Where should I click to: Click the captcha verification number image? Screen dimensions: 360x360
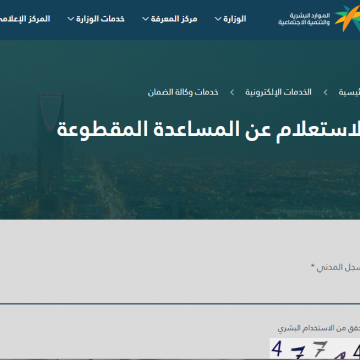[x=315, y=349]
